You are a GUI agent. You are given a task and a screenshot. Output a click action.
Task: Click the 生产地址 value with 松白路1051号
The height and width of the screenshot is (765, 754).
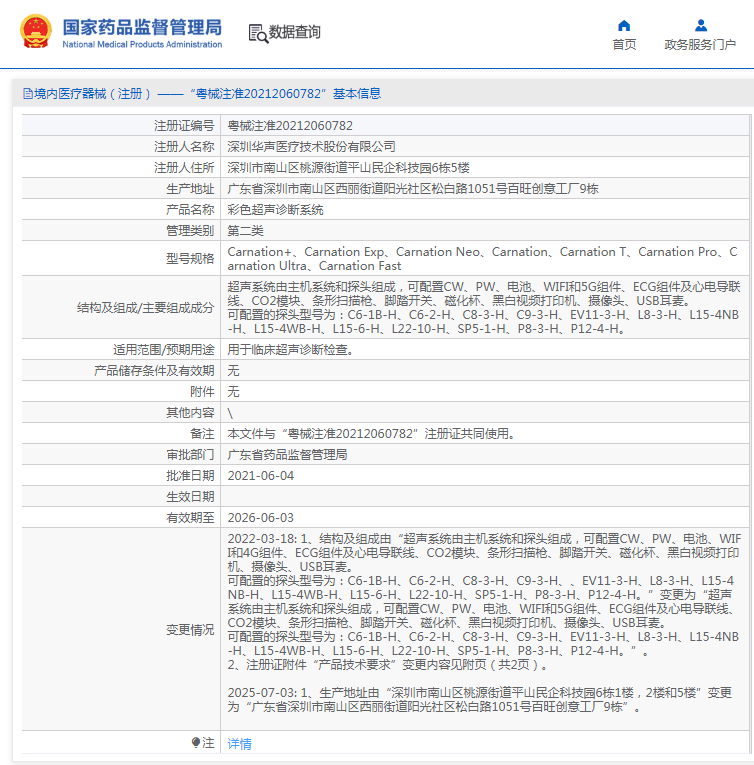click(413, 189)
